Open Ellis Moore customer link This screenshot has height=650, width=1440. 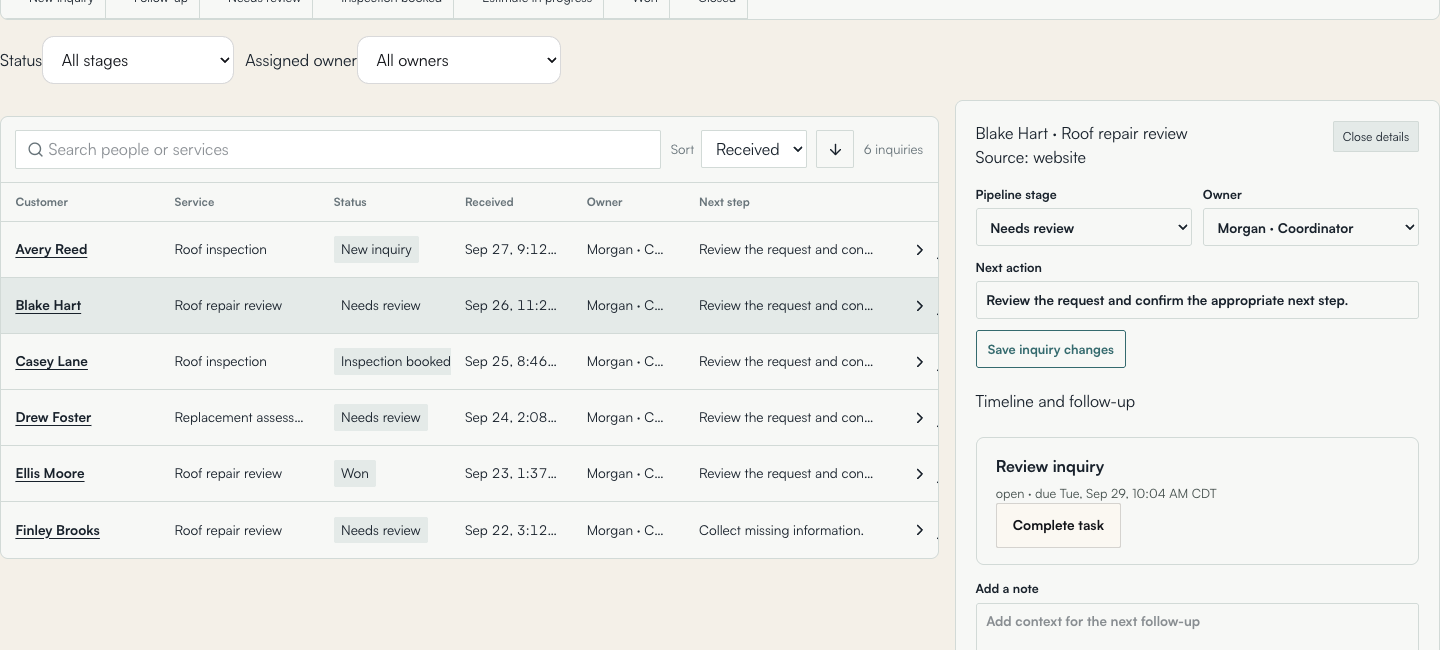tap(50, 474)
